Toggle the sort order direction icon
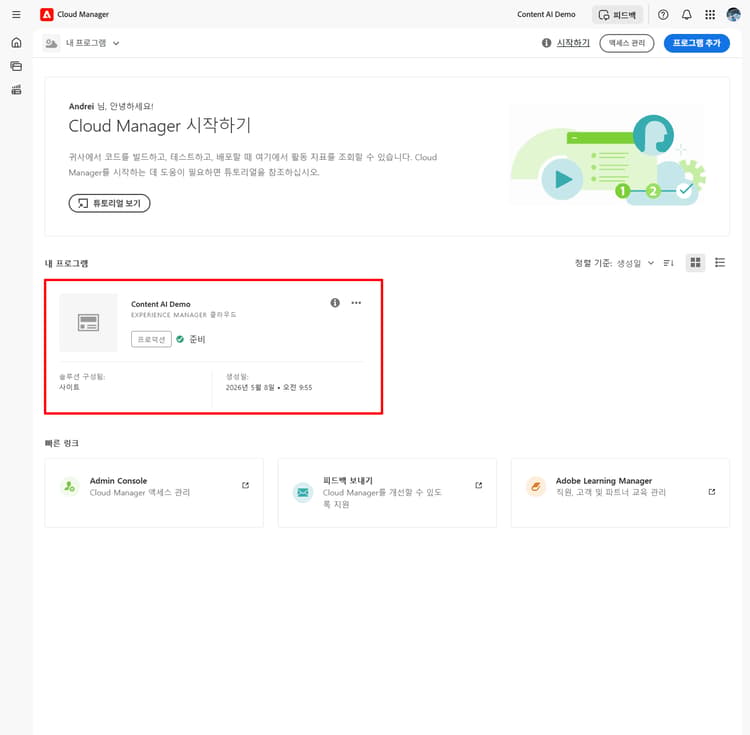 [669, 263]
